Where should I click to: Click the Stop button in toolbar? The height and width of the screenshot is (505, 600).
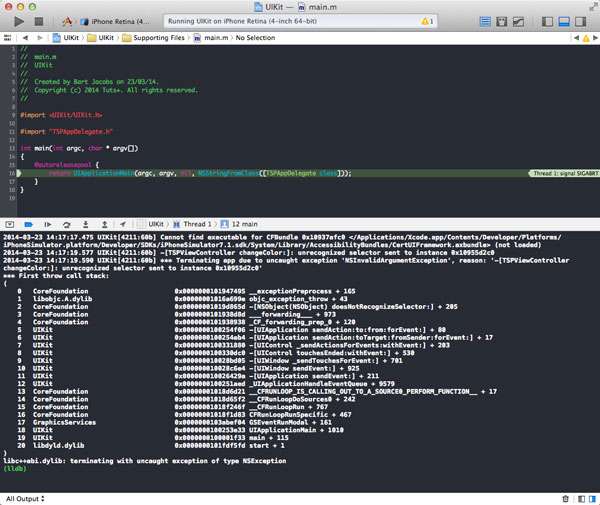[39, 21]
